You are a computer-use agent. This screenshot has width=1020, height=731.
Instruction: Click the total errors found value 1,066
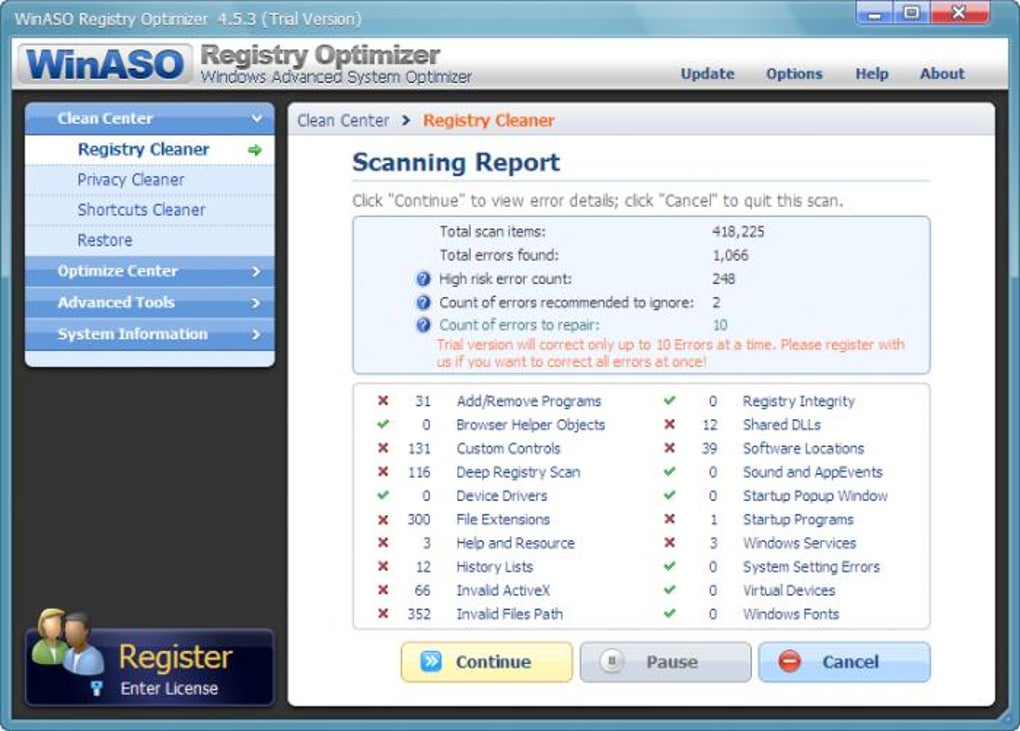tap(730, 256)
